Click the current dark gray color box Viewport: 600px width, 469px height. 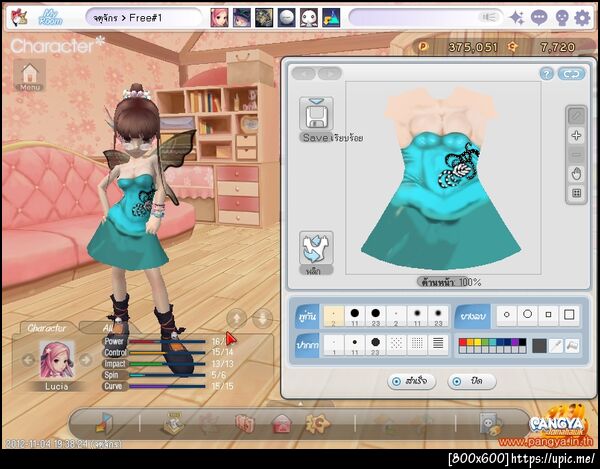click(x=539, y=346)
